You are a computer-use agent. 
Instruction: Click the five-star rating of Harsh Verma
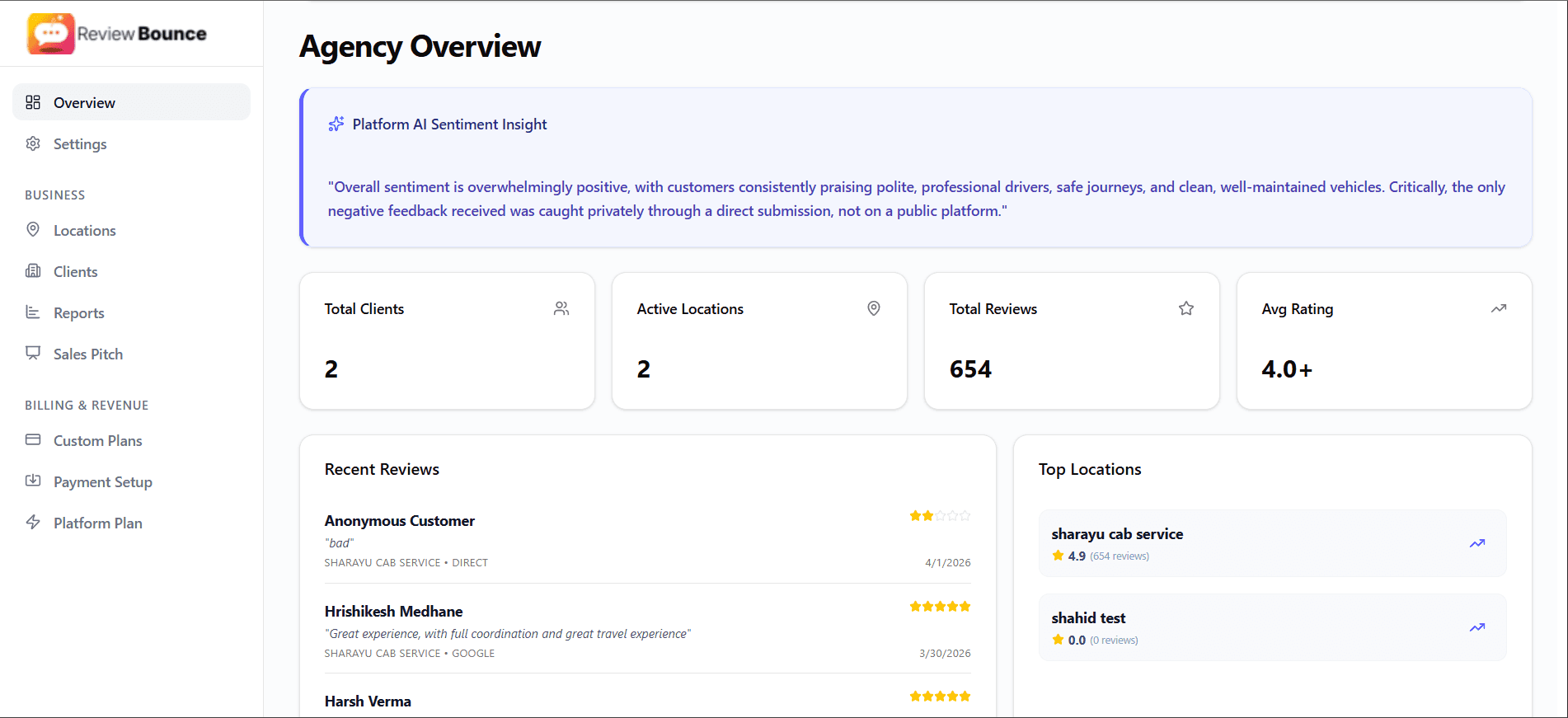[940, 697]
